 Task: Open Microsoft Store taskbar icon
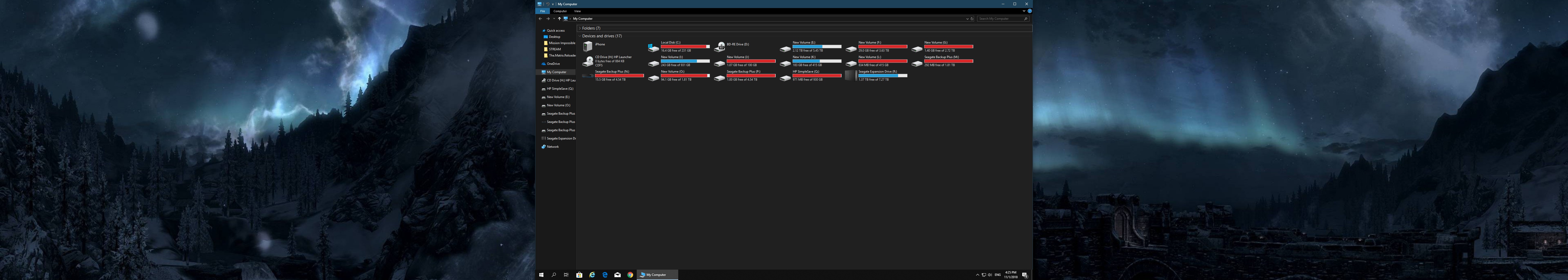[579, 275]
